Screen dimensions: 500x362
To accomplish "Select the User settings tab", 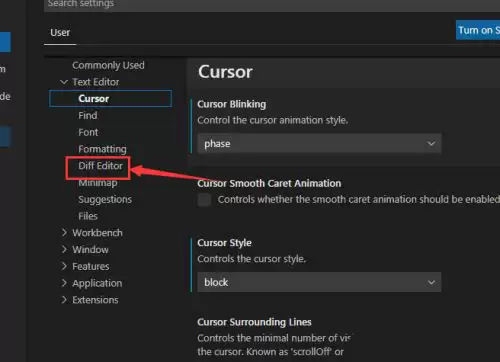I will click(x=60, y=33).
